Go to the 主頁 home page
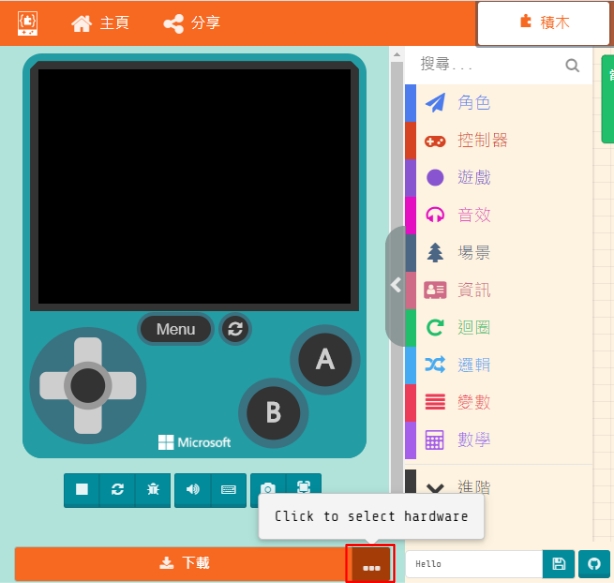This screenshot has height=583, width=614. [x=100, y=23]
